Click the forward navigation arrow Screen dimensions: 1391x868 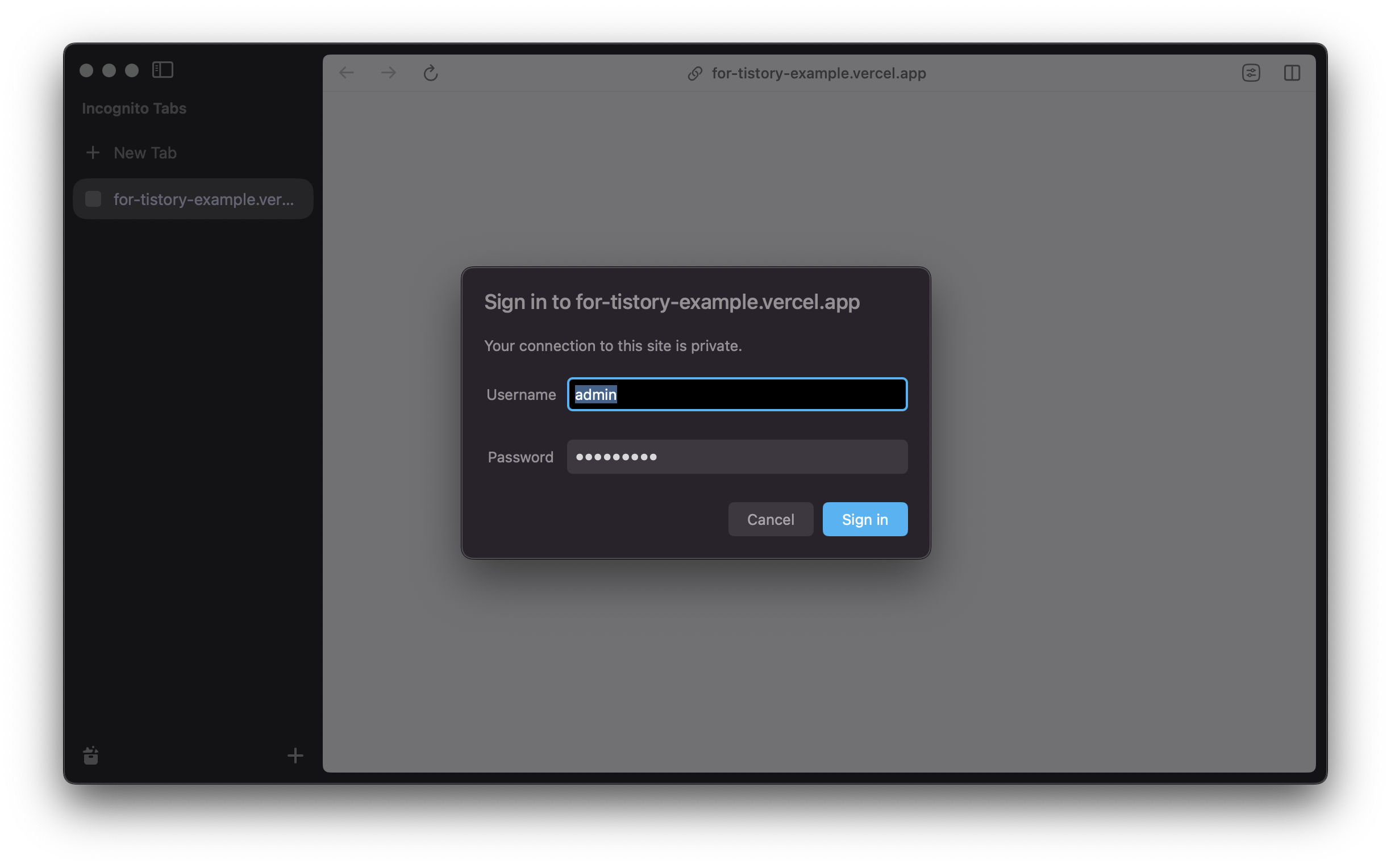point(389,73)
